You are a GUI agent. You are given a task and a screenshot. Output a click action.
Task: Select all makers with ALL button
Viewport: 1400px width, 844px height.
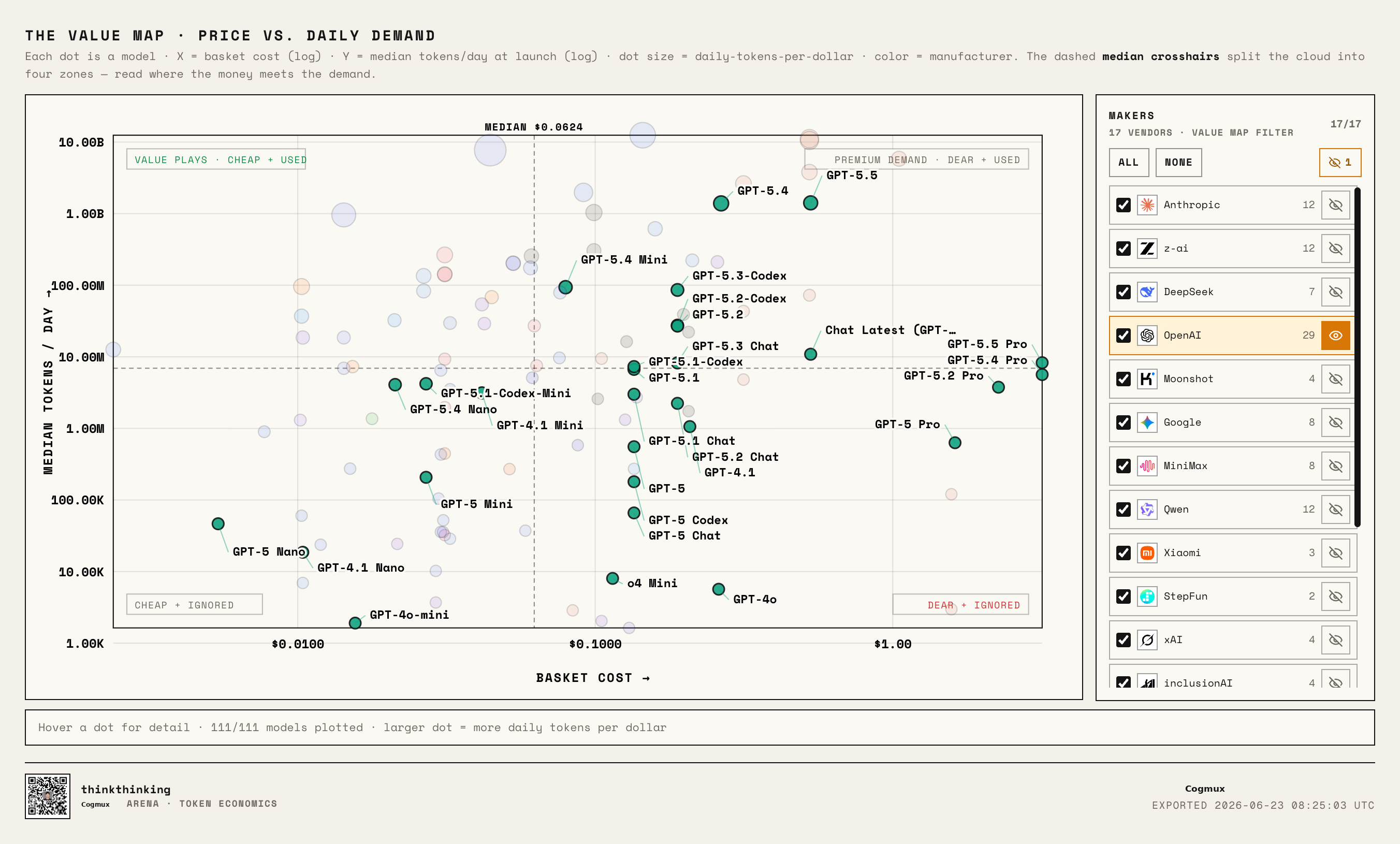tap(1128, 163)
